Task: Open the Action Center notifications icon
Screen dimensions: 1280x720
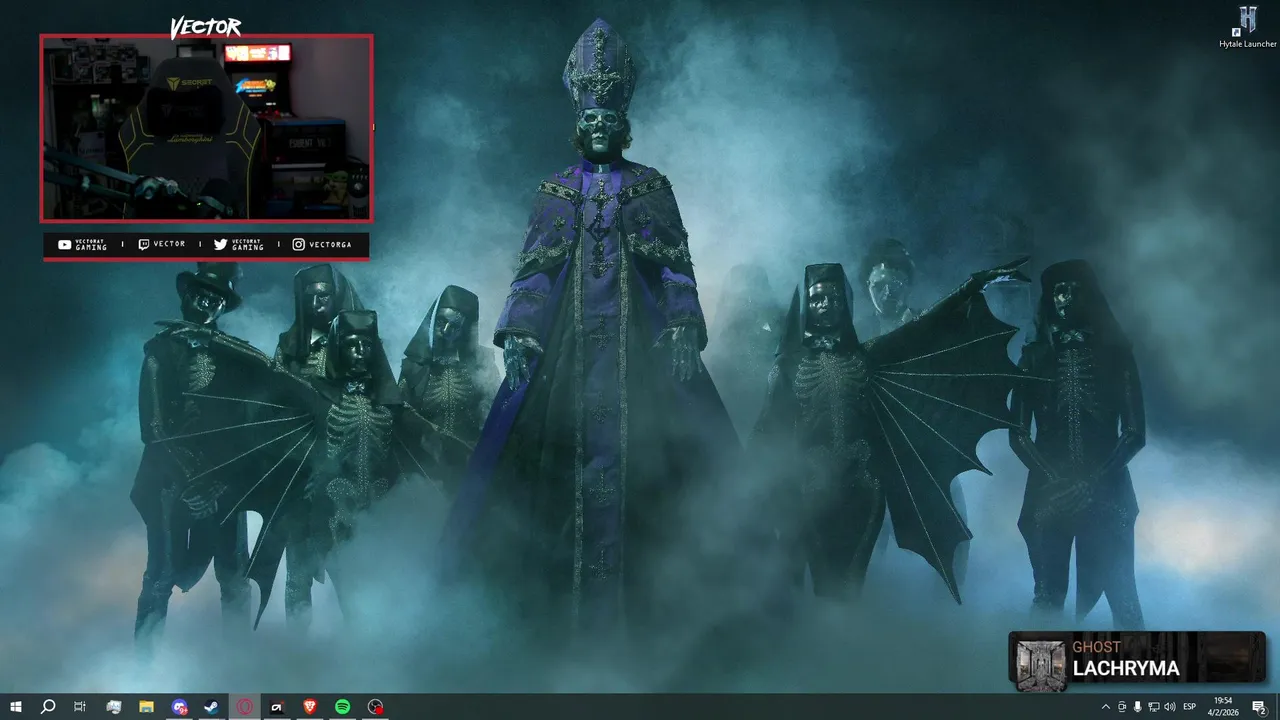Action: [x=1259, y=707]
